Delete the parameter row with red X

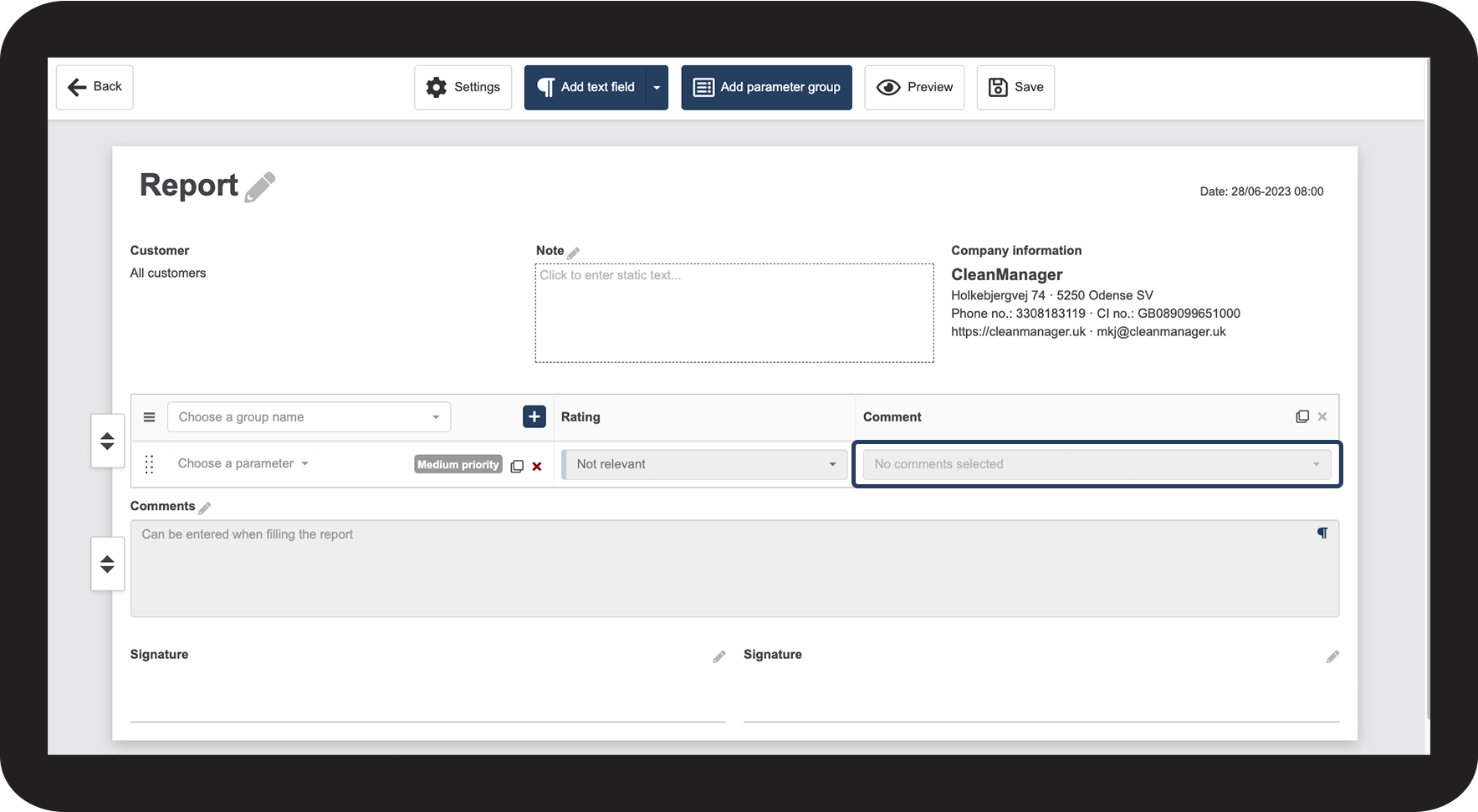coord(537,467)
